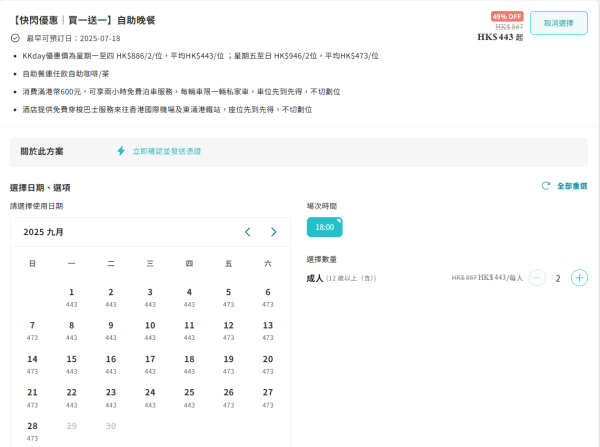Screen dimensions: 600x447
Task: Select September 10 date
Action: [x=150, y=331]
